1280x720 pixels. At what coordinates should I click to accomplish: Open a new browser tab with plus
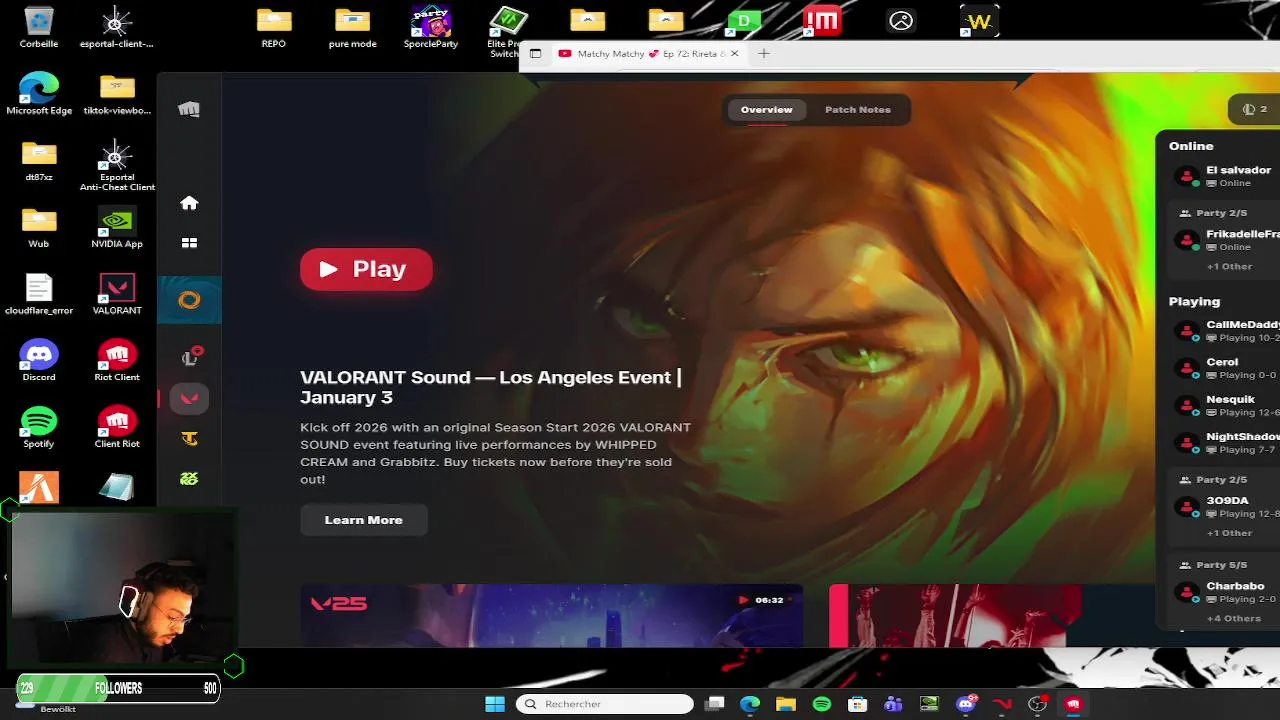pyautogui.click(x=764, y=54)
